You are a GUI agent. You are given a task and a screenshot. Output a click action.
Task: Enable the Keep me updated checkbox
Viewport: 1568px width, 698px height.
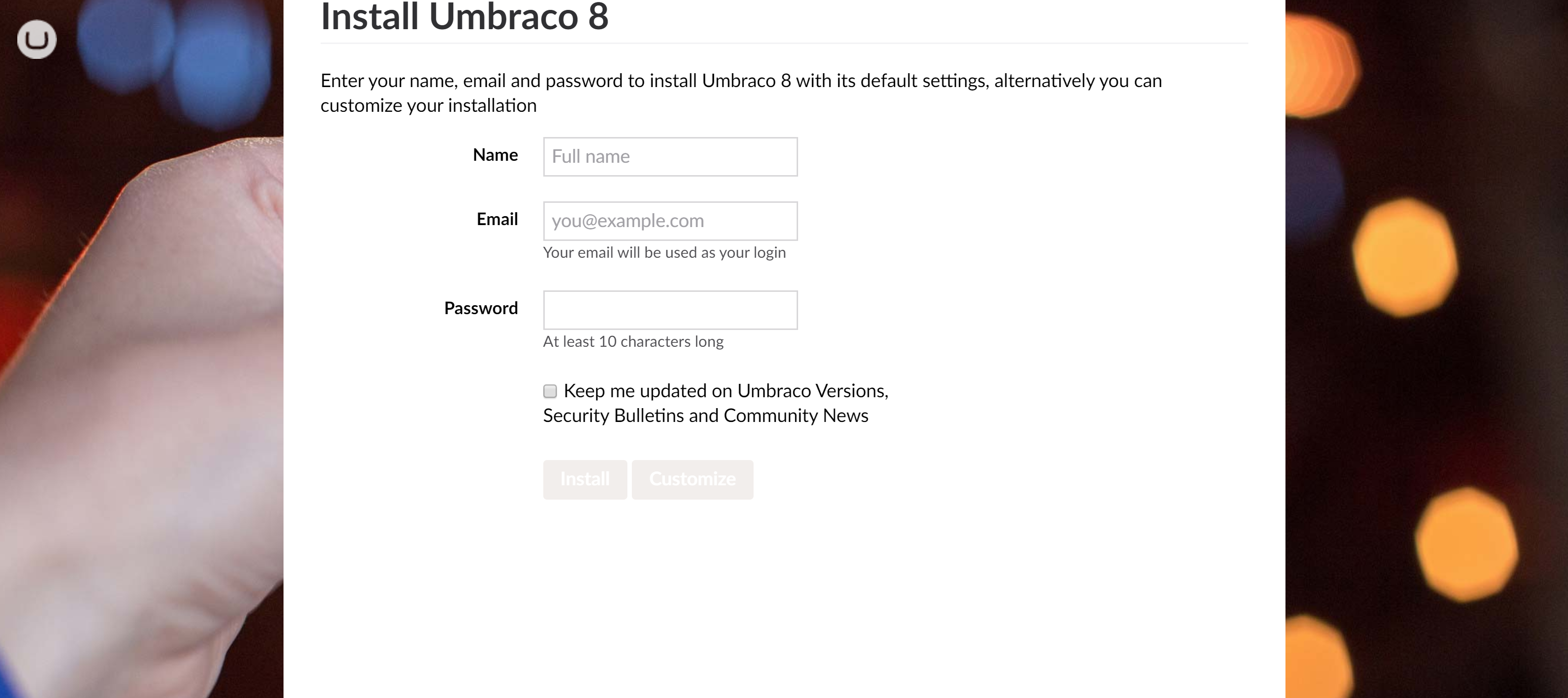click(550, 391)
